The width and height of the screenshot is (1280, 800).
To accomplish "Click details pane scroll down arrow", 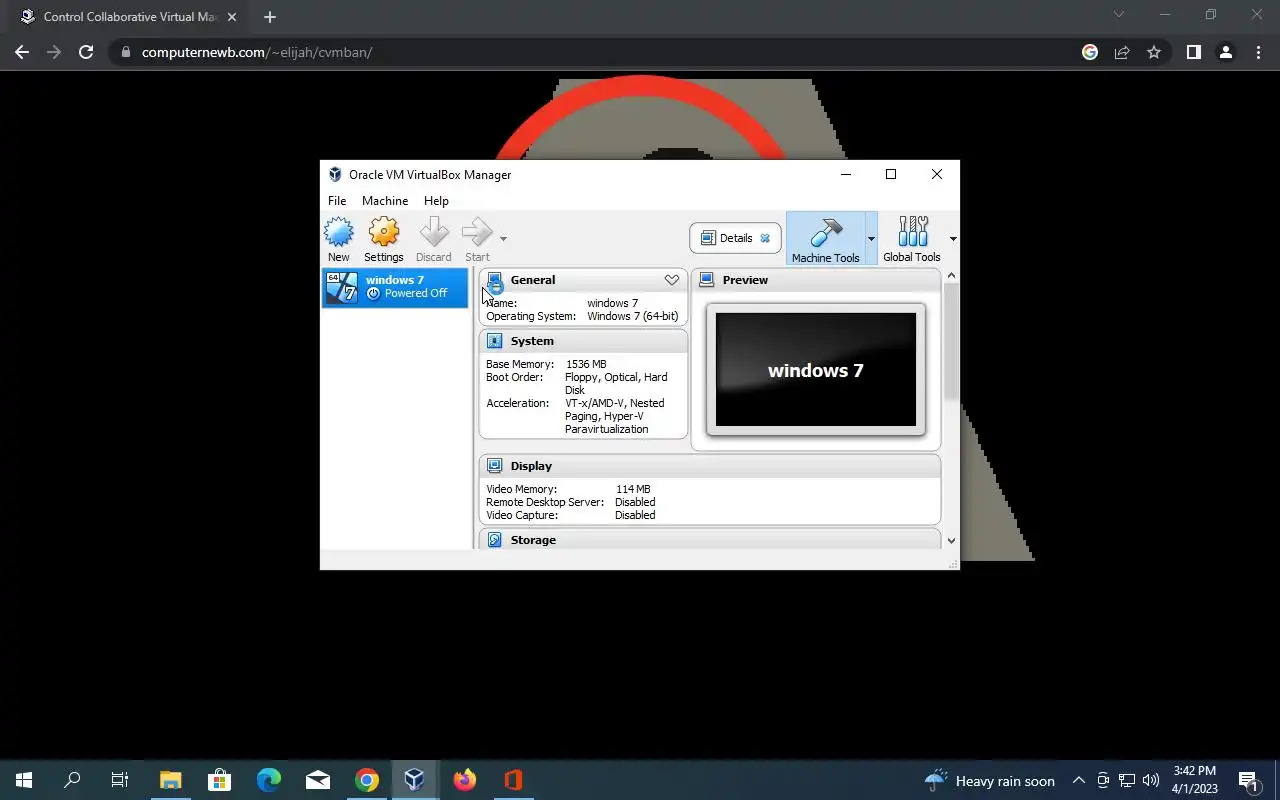I will [x=951, y=541].
